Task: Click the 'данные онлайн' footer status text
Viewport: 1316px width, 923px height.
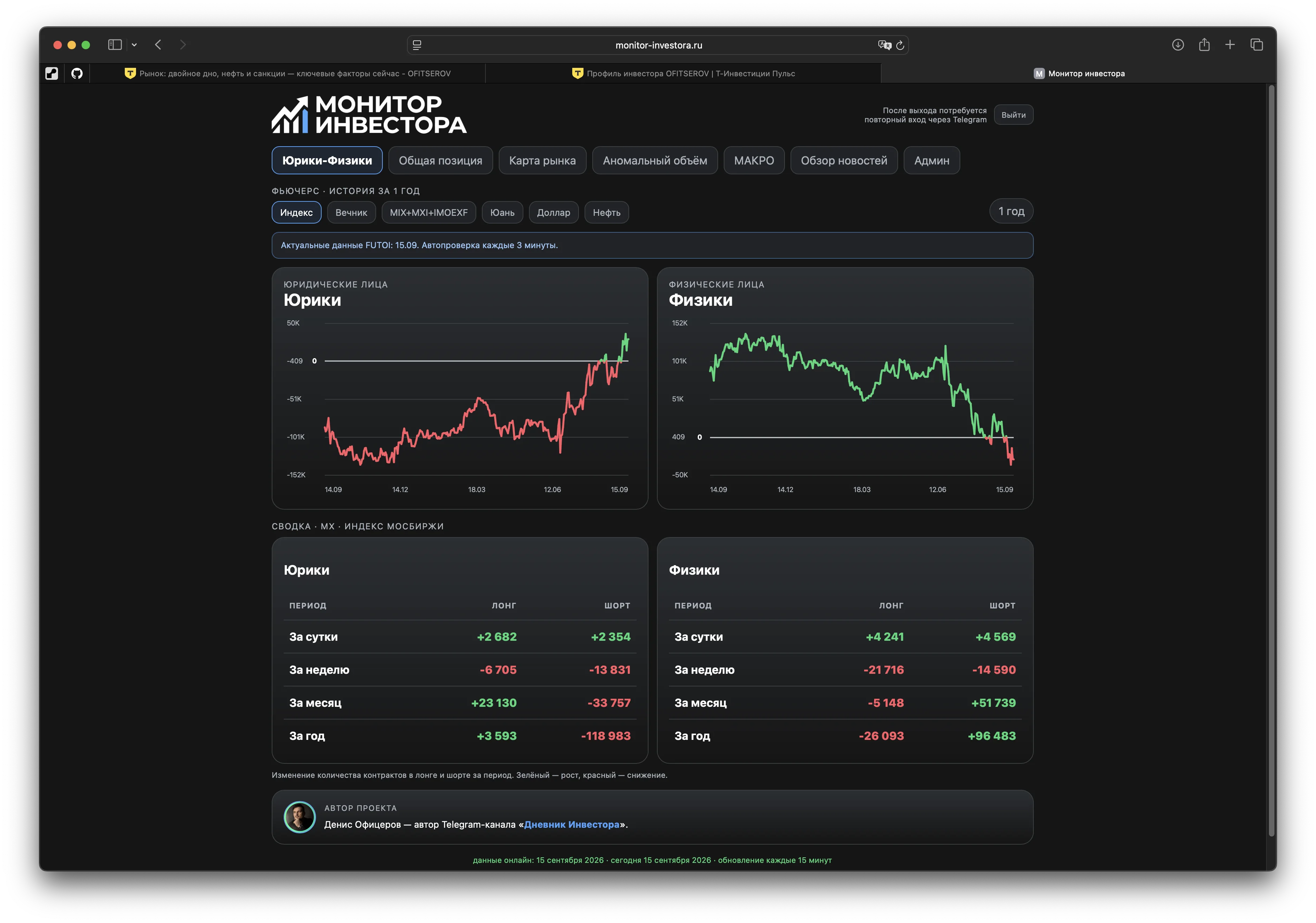Action: click(x=652, y=860)
